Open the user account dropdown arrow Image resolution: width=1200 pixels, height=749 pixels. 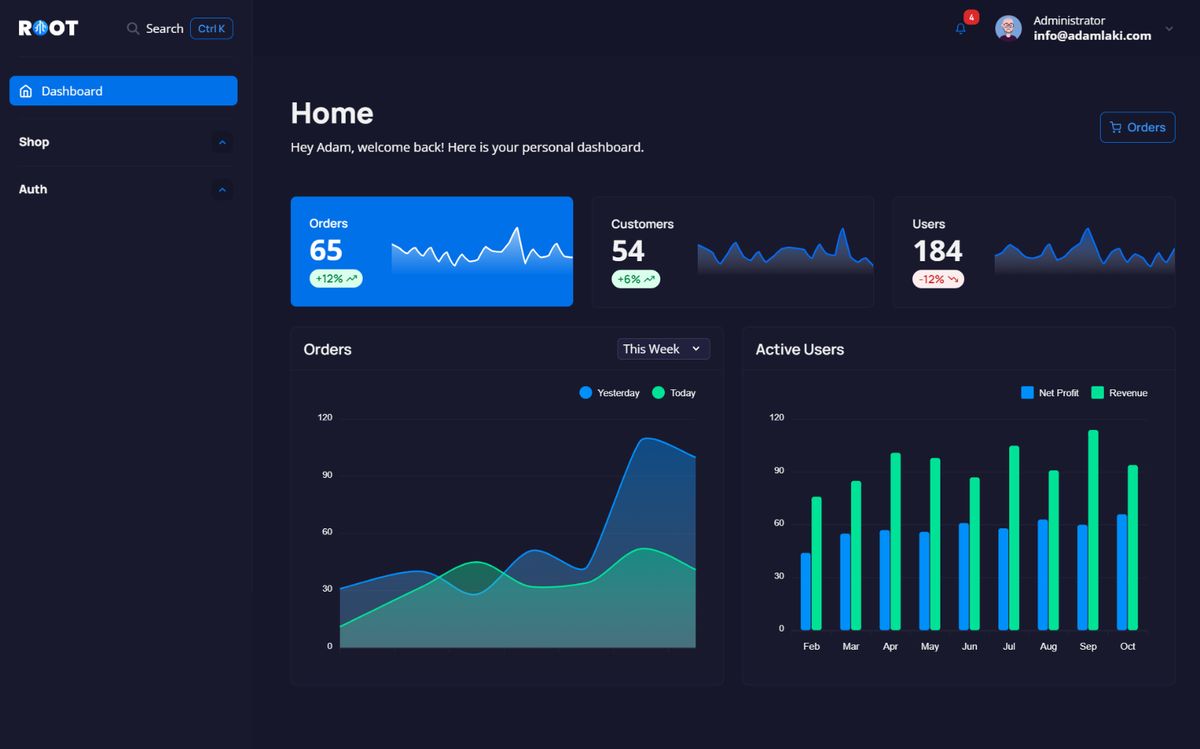[1169, 29]
